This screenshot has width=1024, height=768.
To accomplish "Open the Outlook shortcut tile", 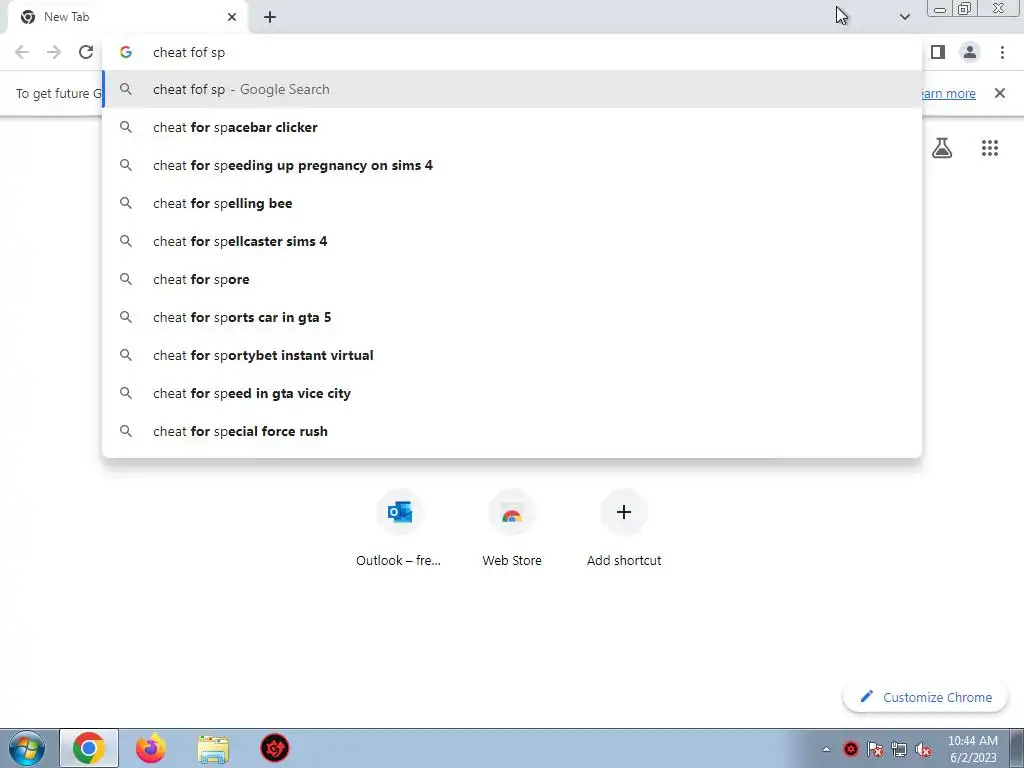I will [399, 528].
